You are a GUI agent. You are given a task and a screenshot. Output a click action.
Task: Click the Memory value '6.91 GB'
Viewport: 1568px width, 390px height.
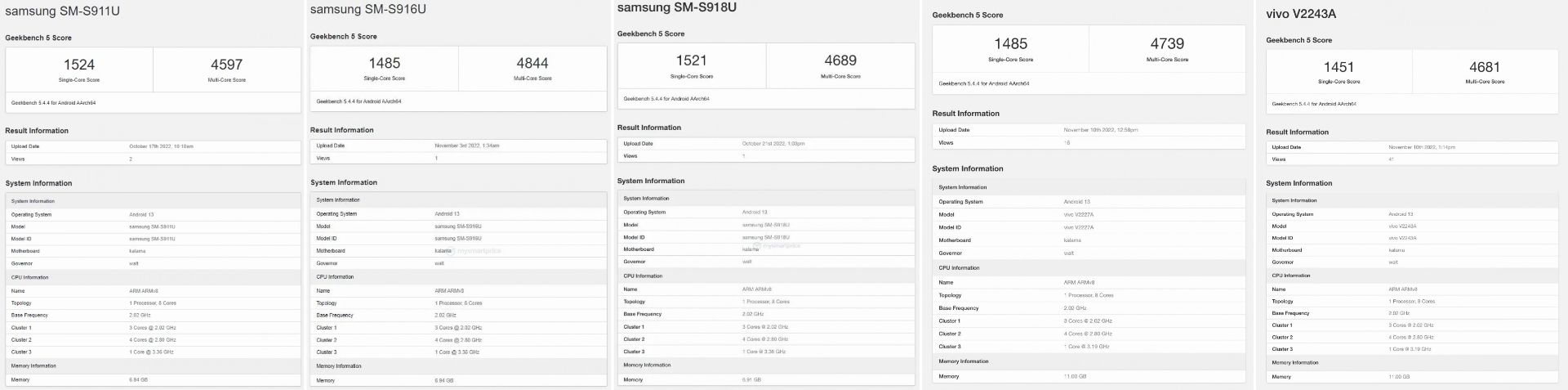click(x=751, y=380)
